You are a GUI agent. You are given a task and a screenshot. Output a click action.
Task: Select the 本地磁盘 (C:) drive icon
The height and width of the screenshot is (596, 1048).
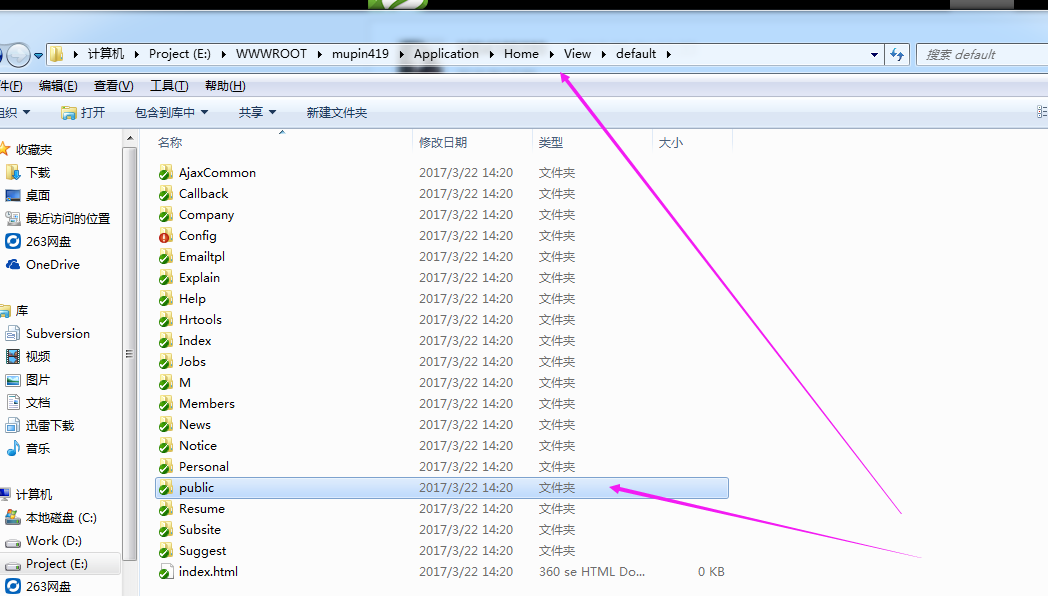[13, 518]
